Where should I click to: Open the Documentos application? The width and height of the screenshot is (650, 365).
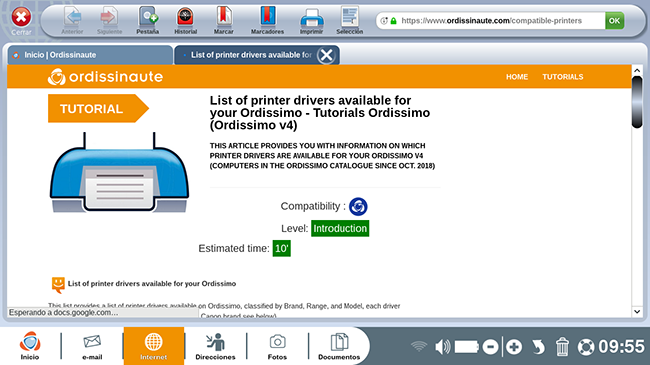pyautogui.click(x=339, y=346)
